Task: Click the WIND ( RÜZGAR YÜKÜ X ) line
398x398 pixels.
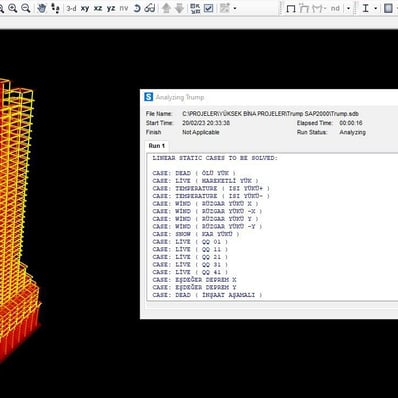Action: coord(205,204)
